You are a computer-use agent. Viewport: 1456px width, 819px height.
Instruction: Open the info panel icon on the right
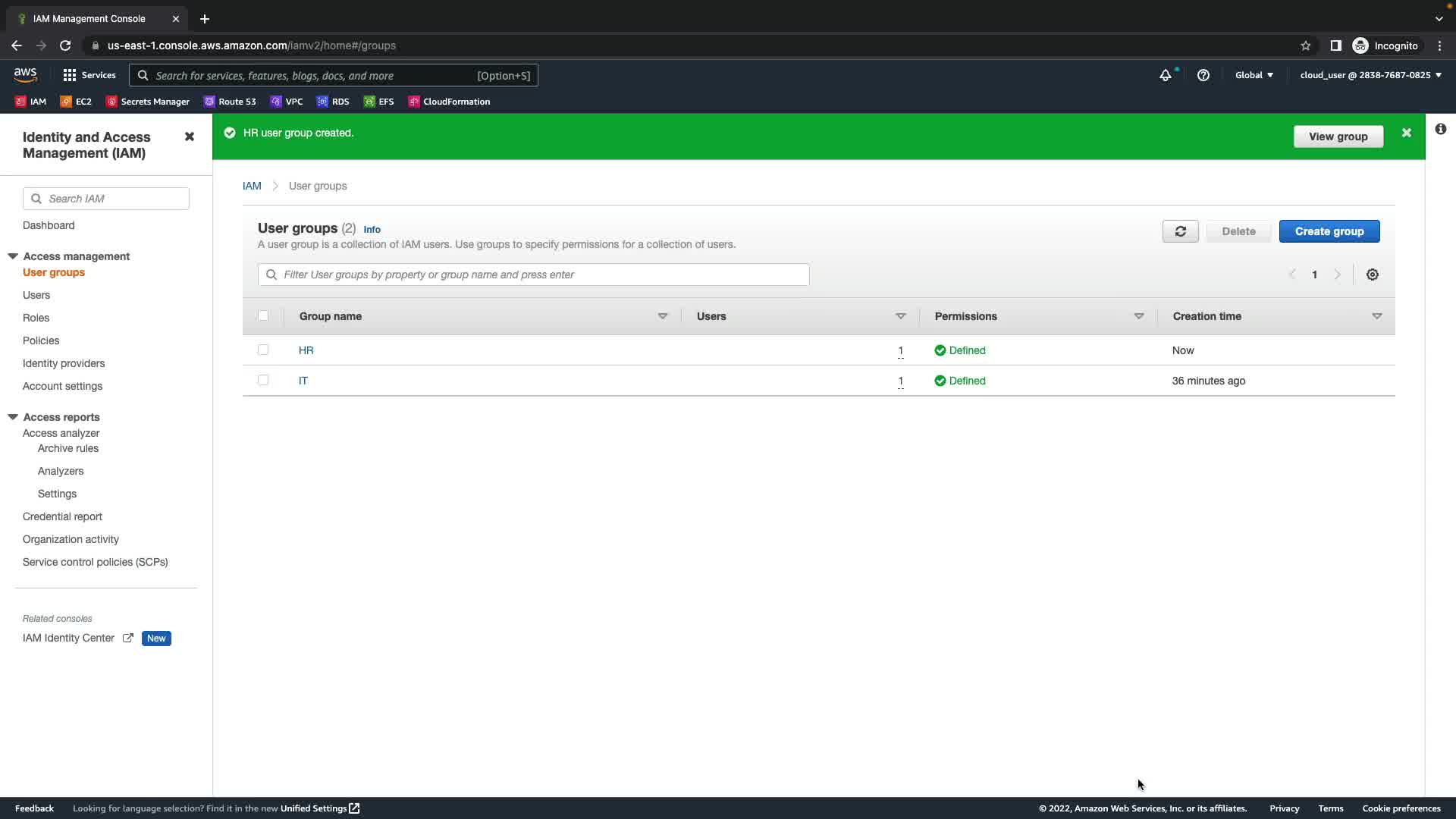click(x=1440, y=130)
